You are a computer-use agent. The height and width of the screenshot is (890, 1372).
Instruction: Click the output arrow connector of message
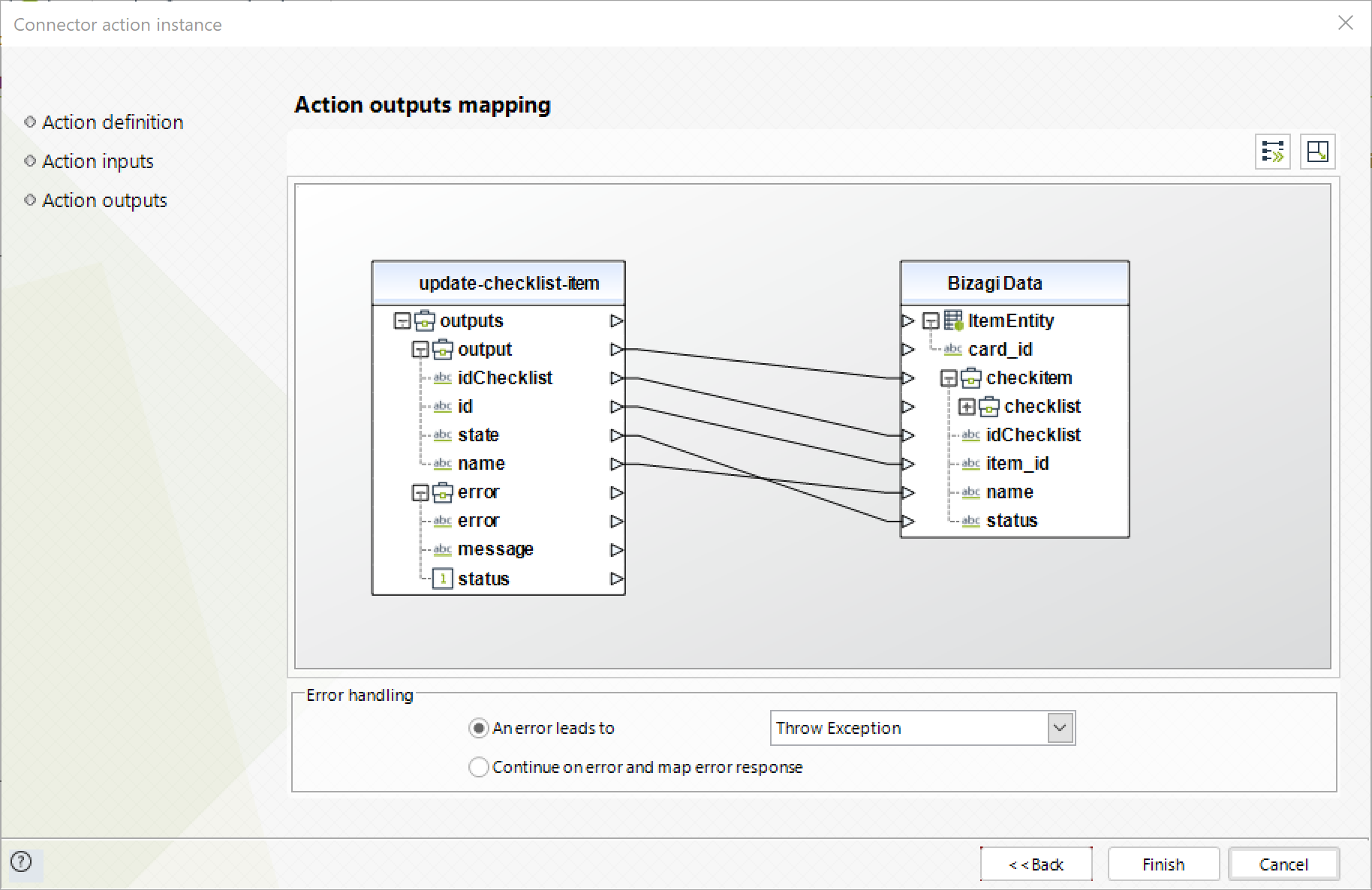[616, 550]
